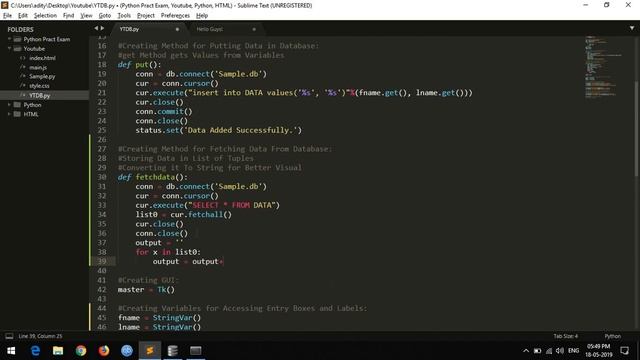
Task: Click the Sublime Text taskbar icon
Action: tap(150, 351)
